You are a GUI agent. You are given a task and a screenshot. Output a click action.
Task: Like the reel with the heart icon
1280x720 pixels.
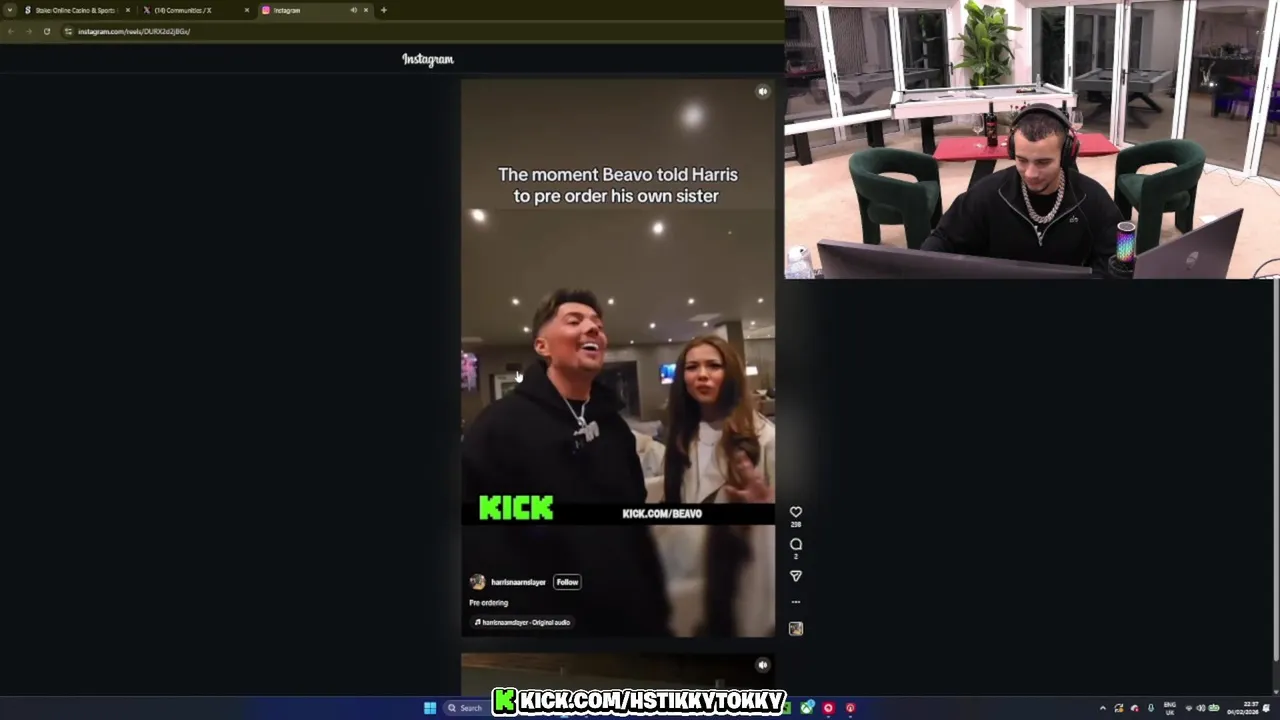tap(796, 512)
